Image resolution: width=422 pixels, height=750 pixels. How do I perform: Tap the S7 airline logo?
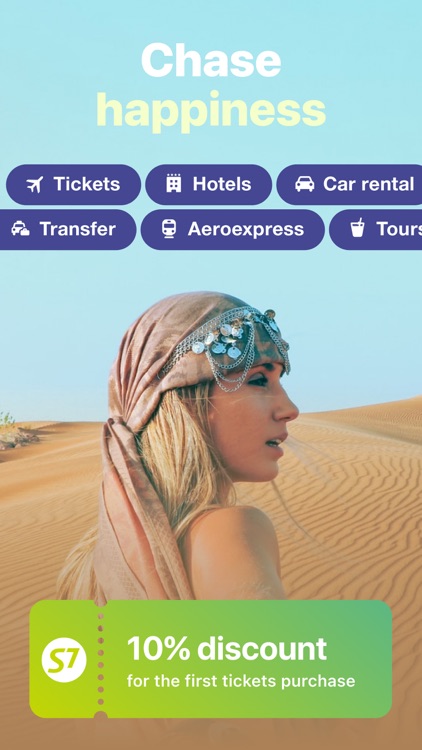pos(64,660)
